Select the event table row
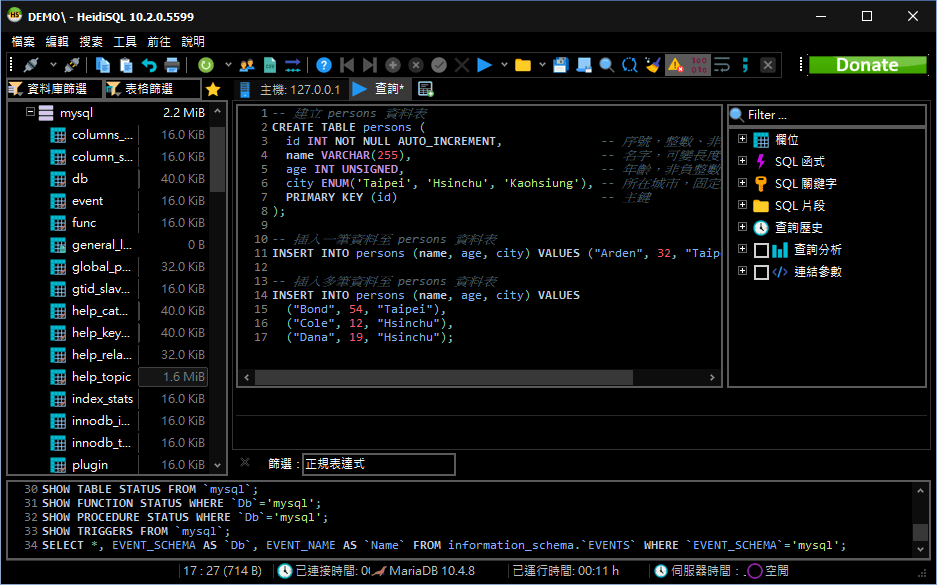This screenshot has height=585, width=937. pos(128,201)
